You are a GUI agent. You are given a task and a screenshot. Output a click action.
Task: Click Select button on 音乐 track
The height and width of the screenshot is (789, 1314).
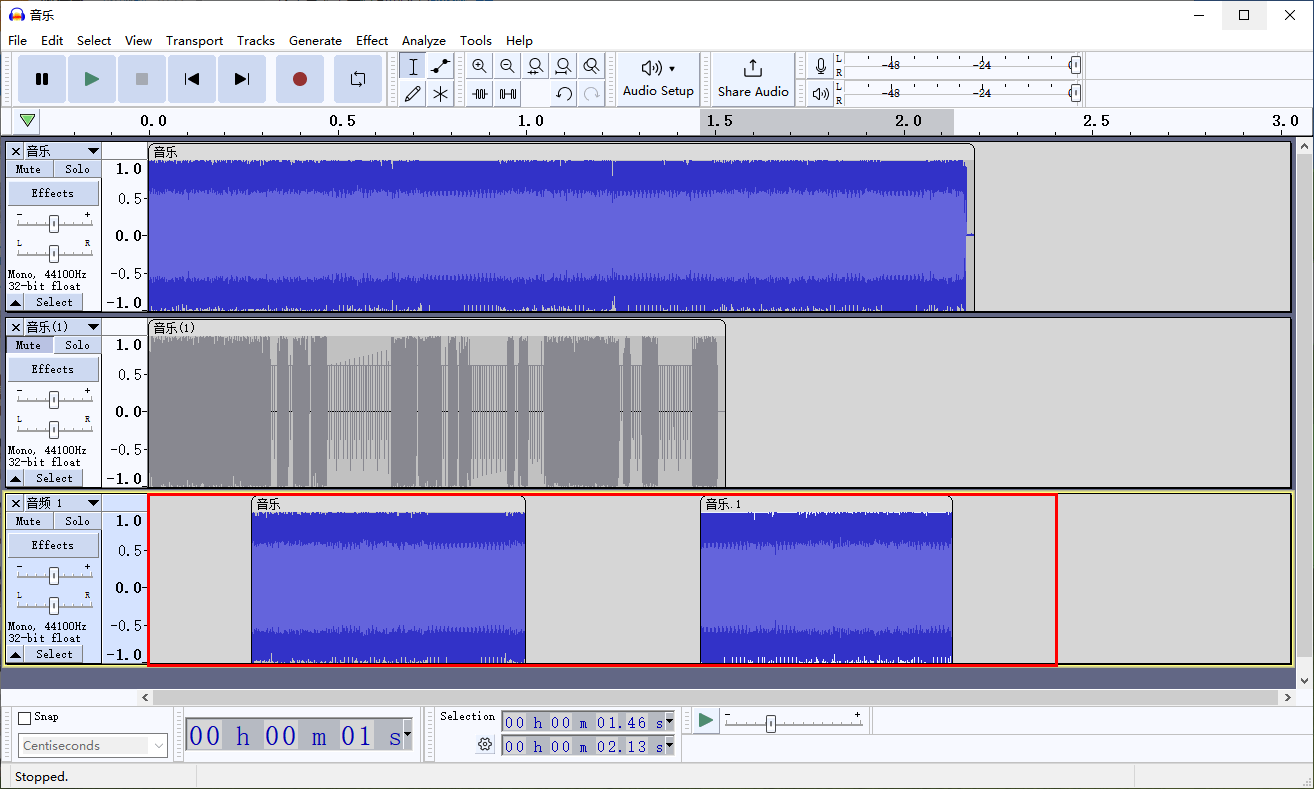point(54,302)
